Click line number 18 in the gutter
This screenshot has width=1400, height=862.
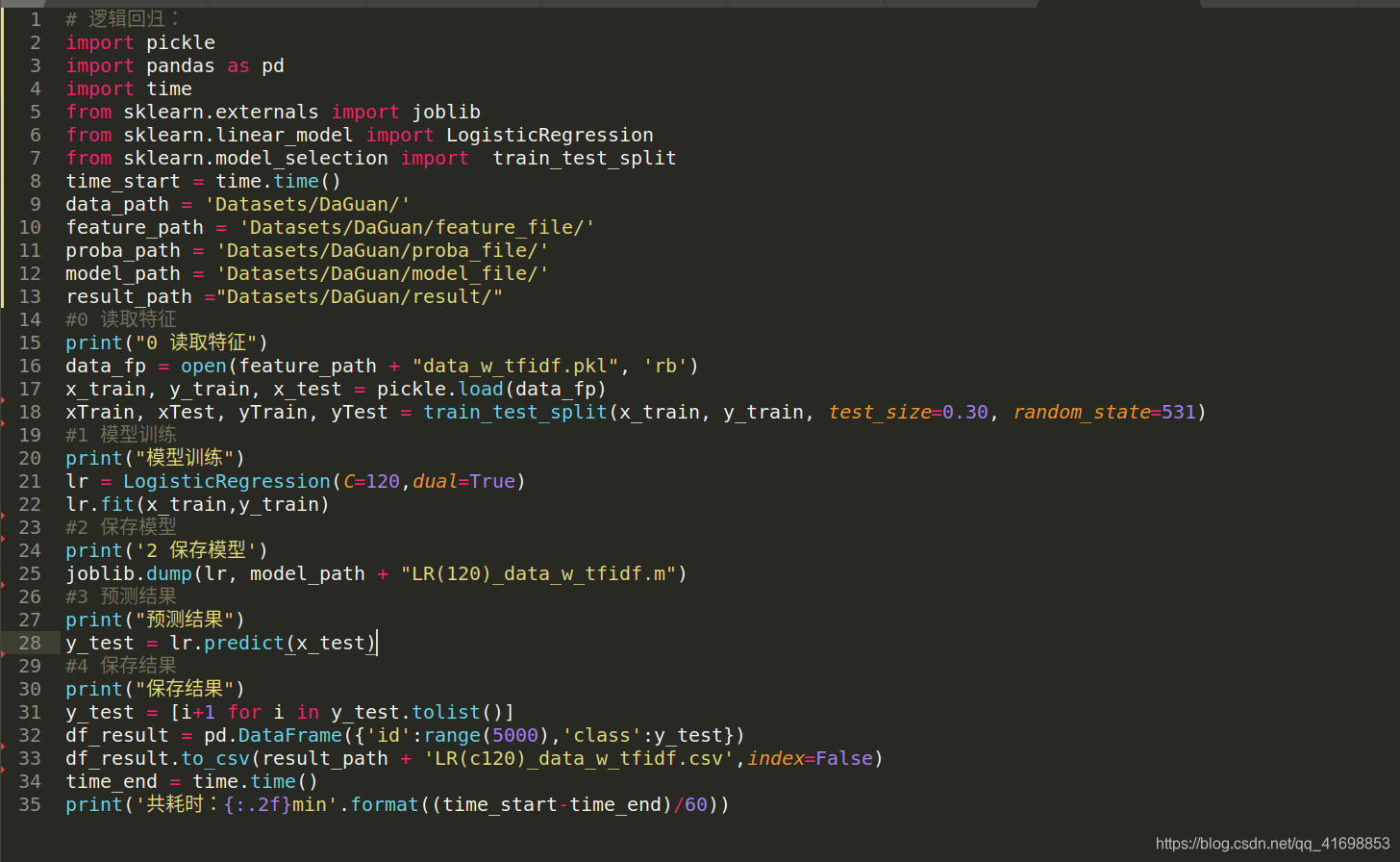click(x=30, y=412)
